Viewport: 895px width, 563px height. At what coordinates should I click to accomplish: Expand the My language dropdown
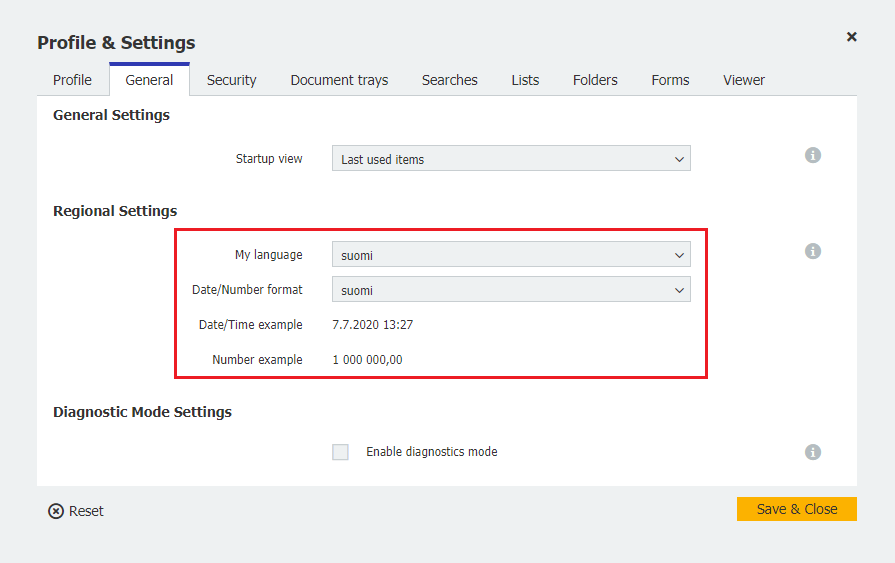(x=511, y=255)
